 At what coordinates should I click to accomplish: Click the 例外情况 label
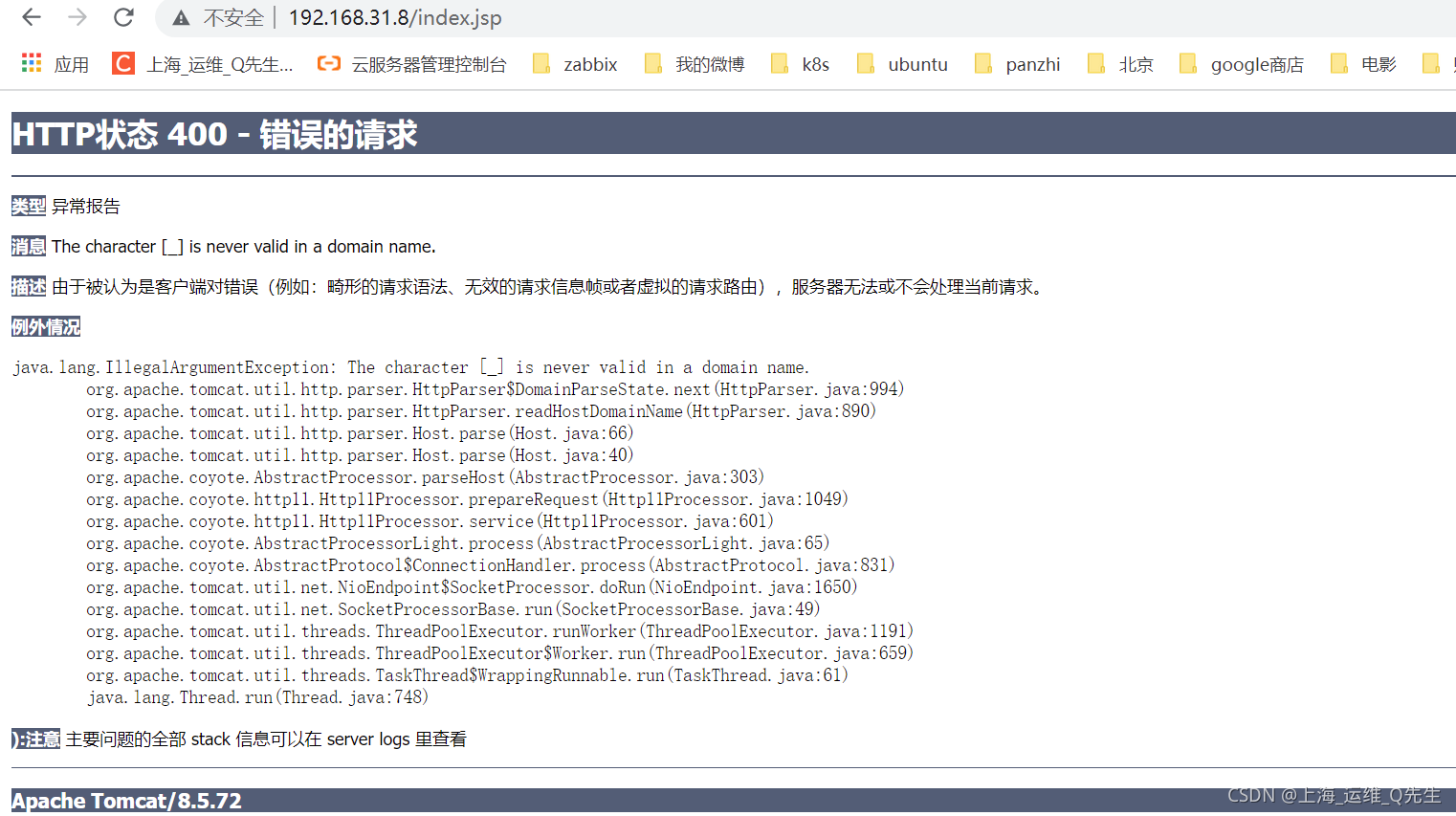pos(46,326)
